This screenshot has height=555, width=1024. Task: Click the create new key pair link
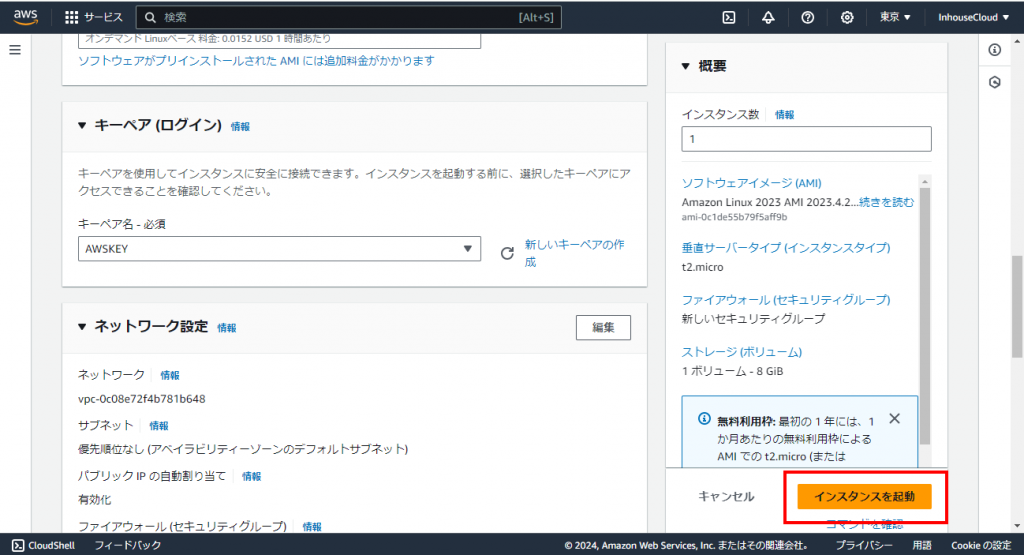click(574, 253)
